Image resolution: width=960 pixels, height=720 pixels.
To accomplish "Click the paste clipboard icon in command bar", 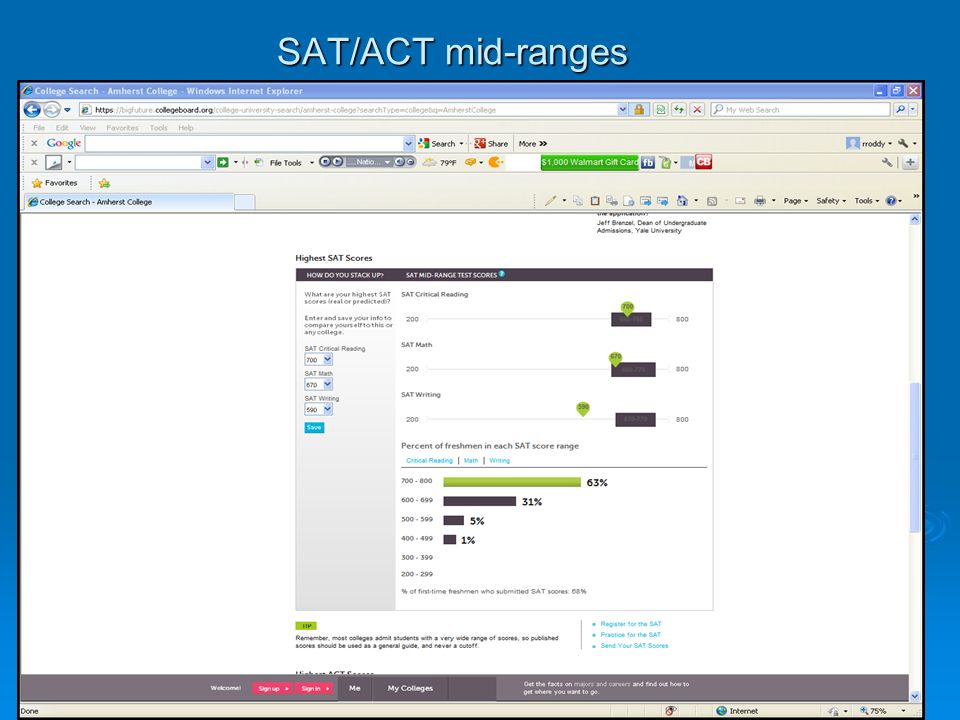I will (x=594, y=201).
